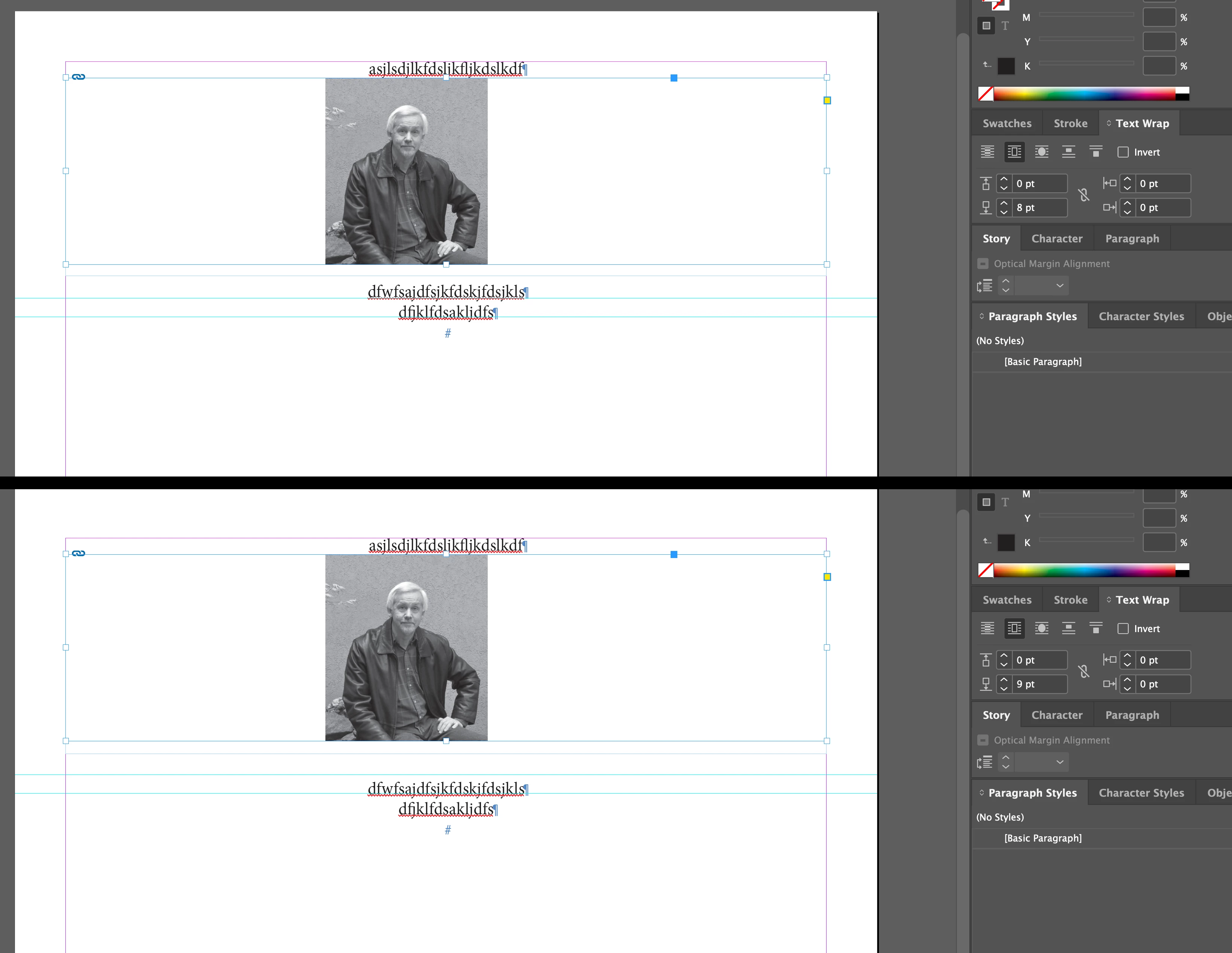Toggle Optical Margin Alignment in upper Story panel

pyautogui.click(x=983, y=264)
